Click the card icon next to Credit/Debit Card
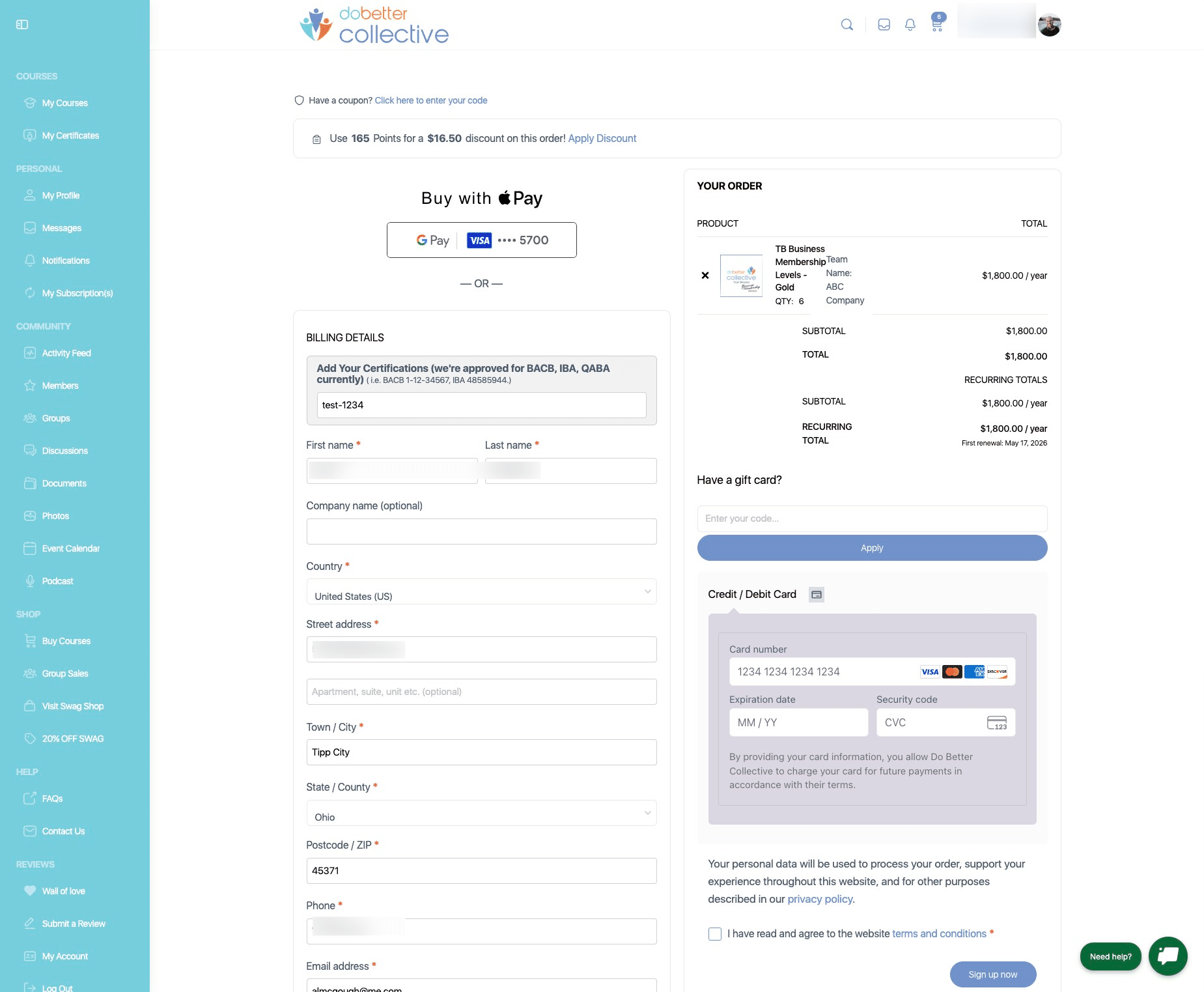 pyautogui.click(x=816, y=594)
